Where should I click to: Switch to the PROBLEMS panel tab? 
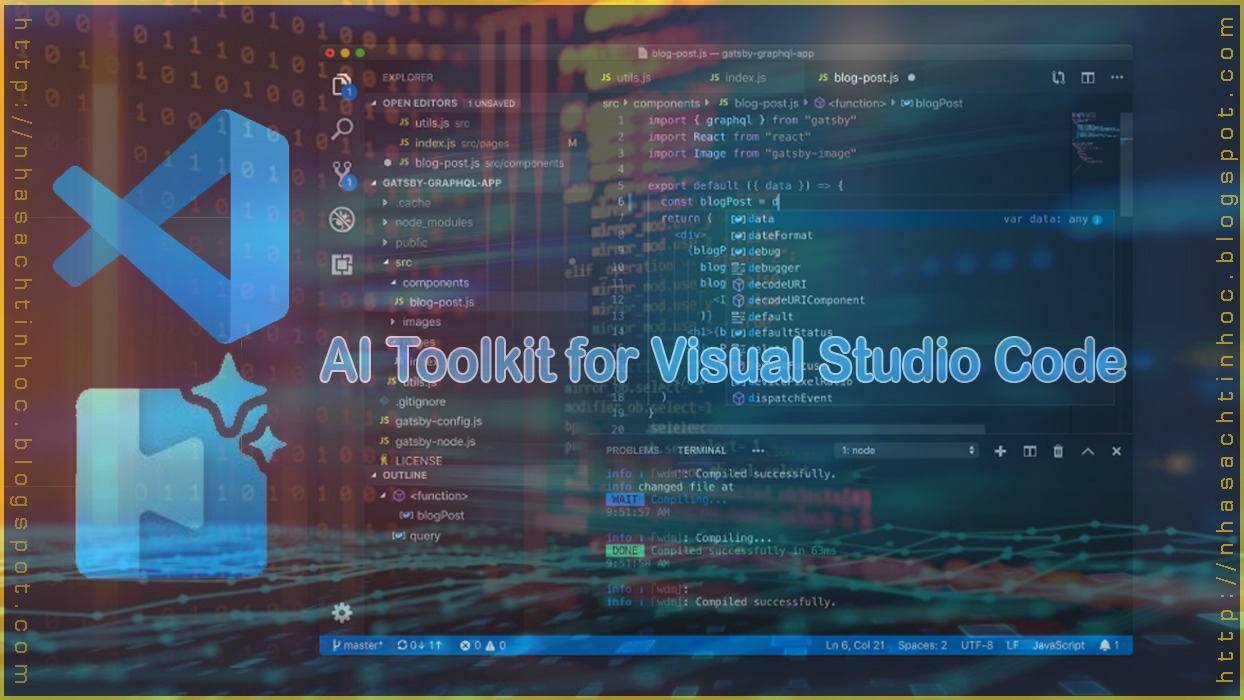point(632,451)
